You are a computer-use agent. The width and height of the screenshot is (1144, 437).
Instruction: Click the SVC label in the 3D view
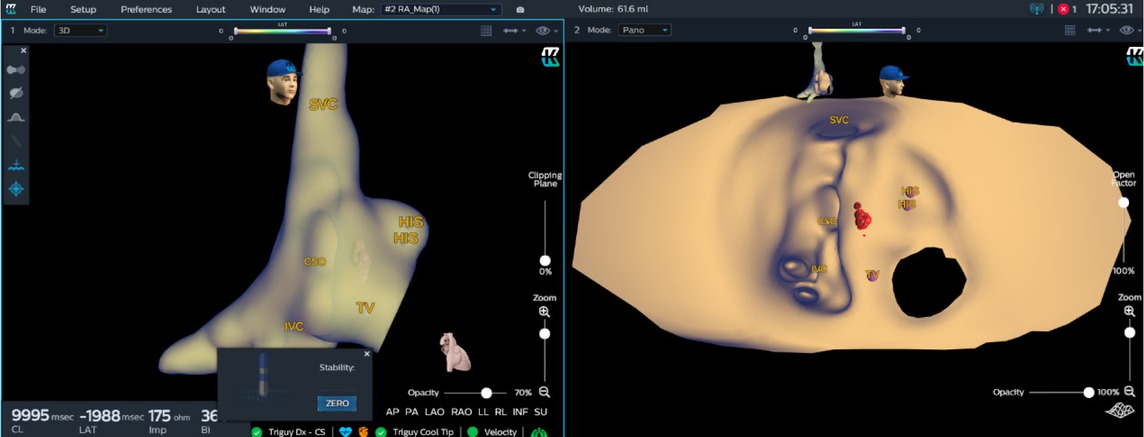click(323, 104)
